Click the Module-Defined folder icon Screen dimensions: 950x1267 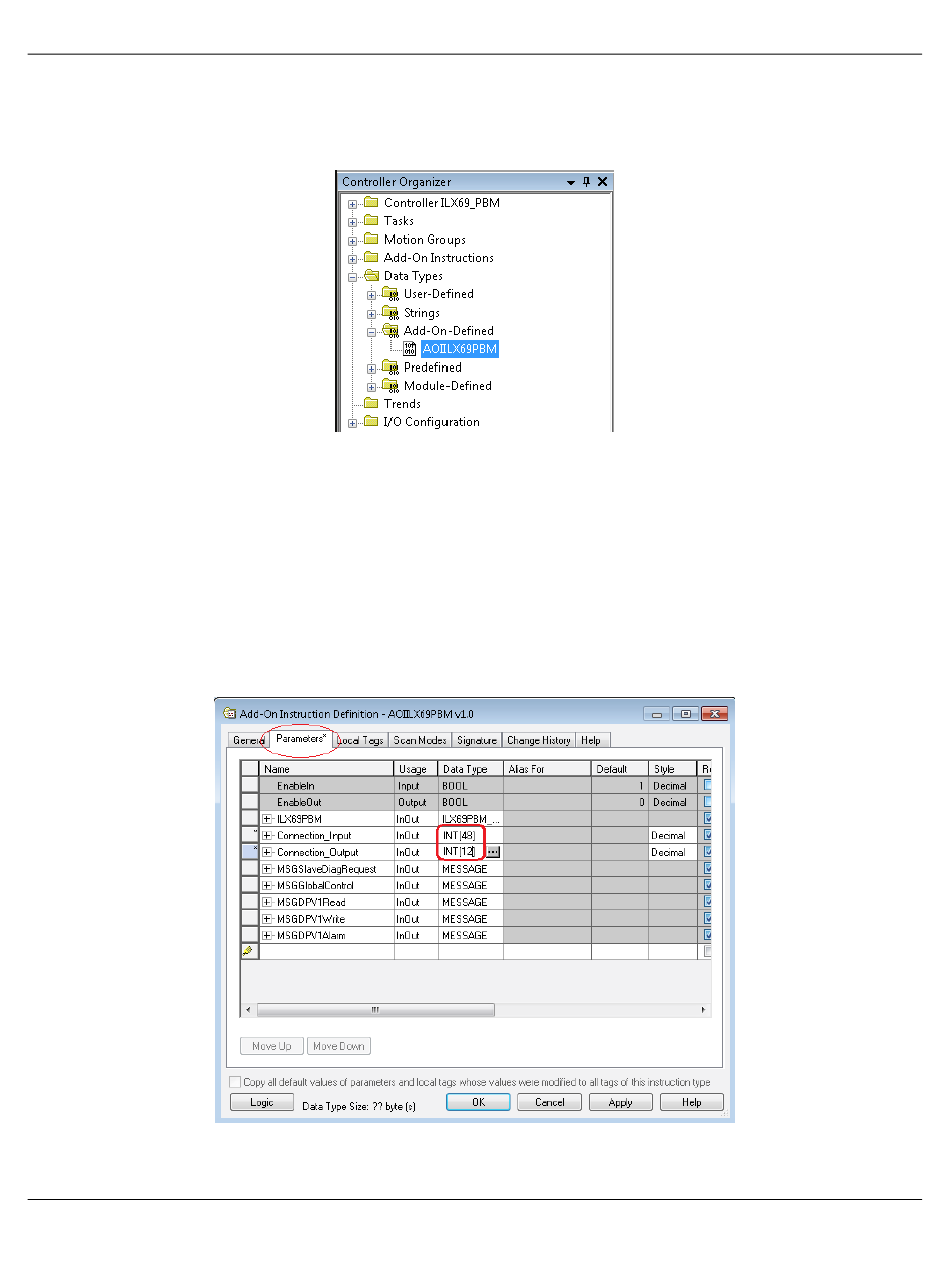391,386
